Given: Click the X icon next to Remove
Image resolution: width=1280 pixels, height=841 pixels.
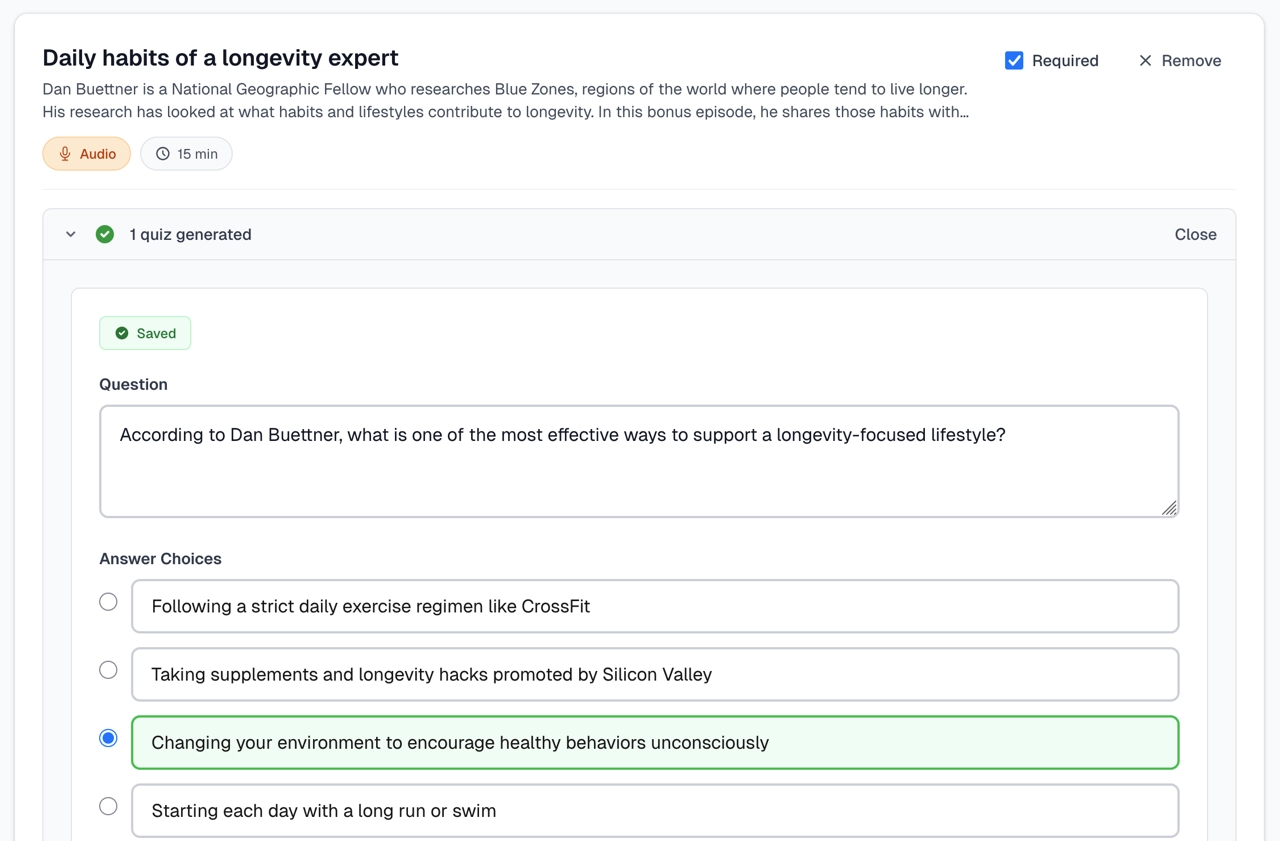Looking at the screenshot, I should 1145,61.
